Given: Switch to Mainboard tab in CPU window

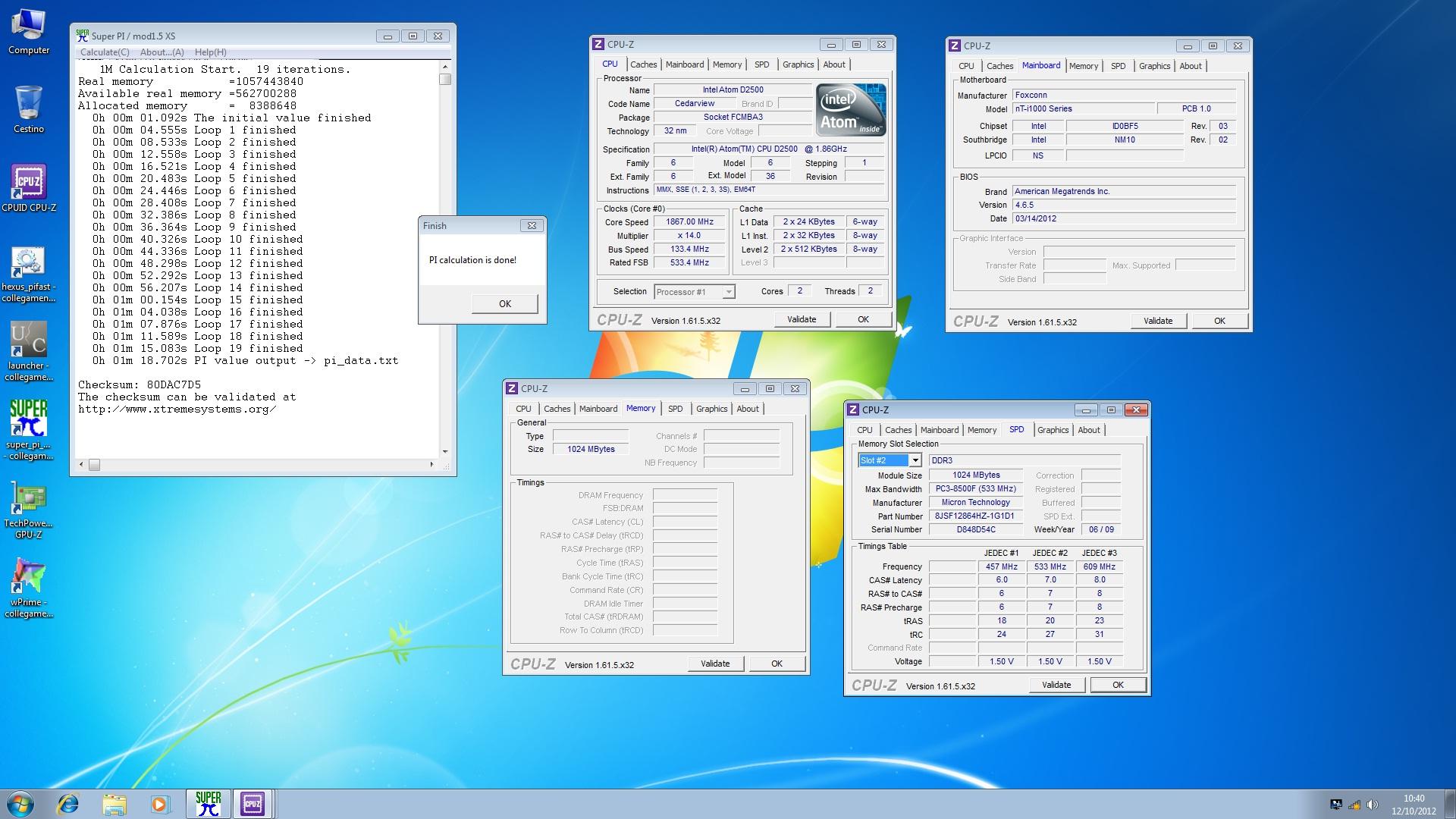Looking at the screenshot, I should (685, 64).
